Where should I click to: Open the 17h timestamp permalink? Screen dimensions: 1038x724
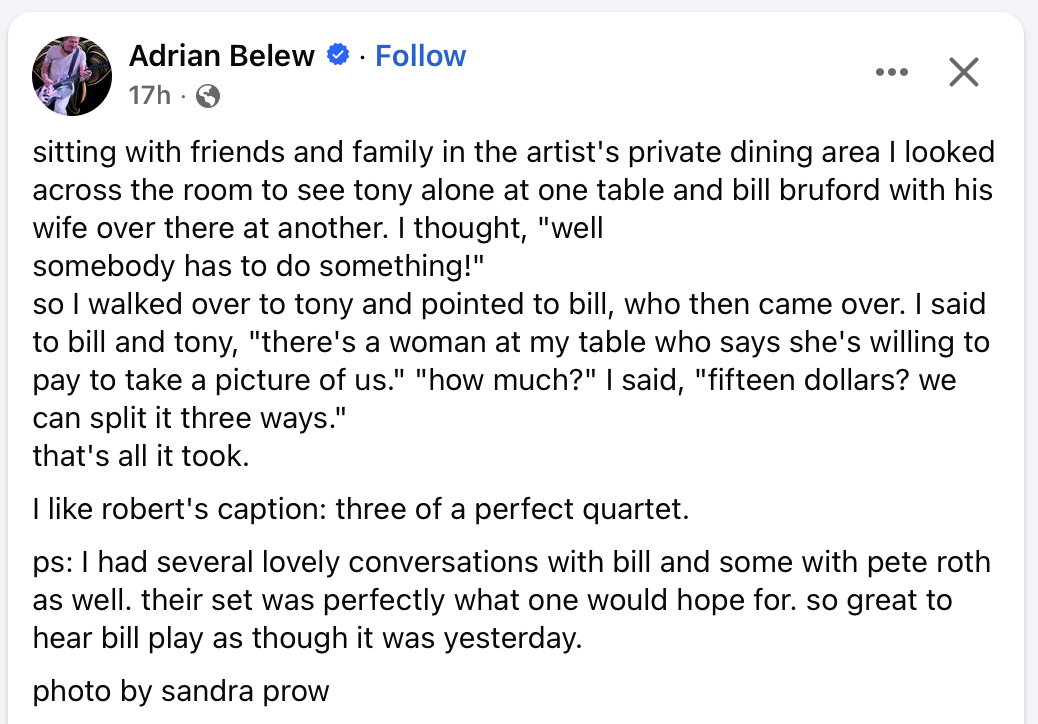(x=150, y=96)
